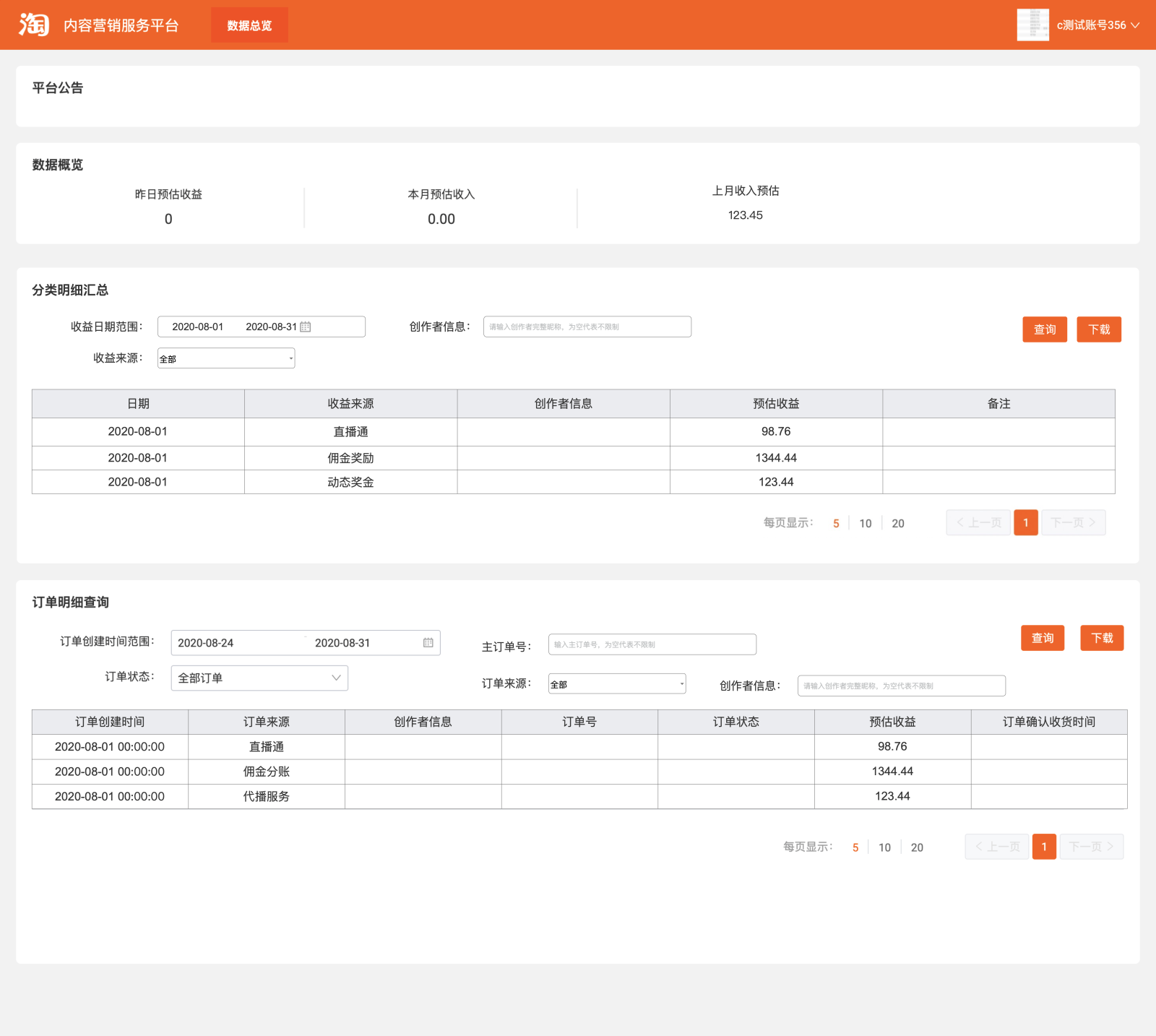Click 下载 button in 分类明细汇总
The width and height of the screenshot is (1156, 1036).
tap(1099, 329)
